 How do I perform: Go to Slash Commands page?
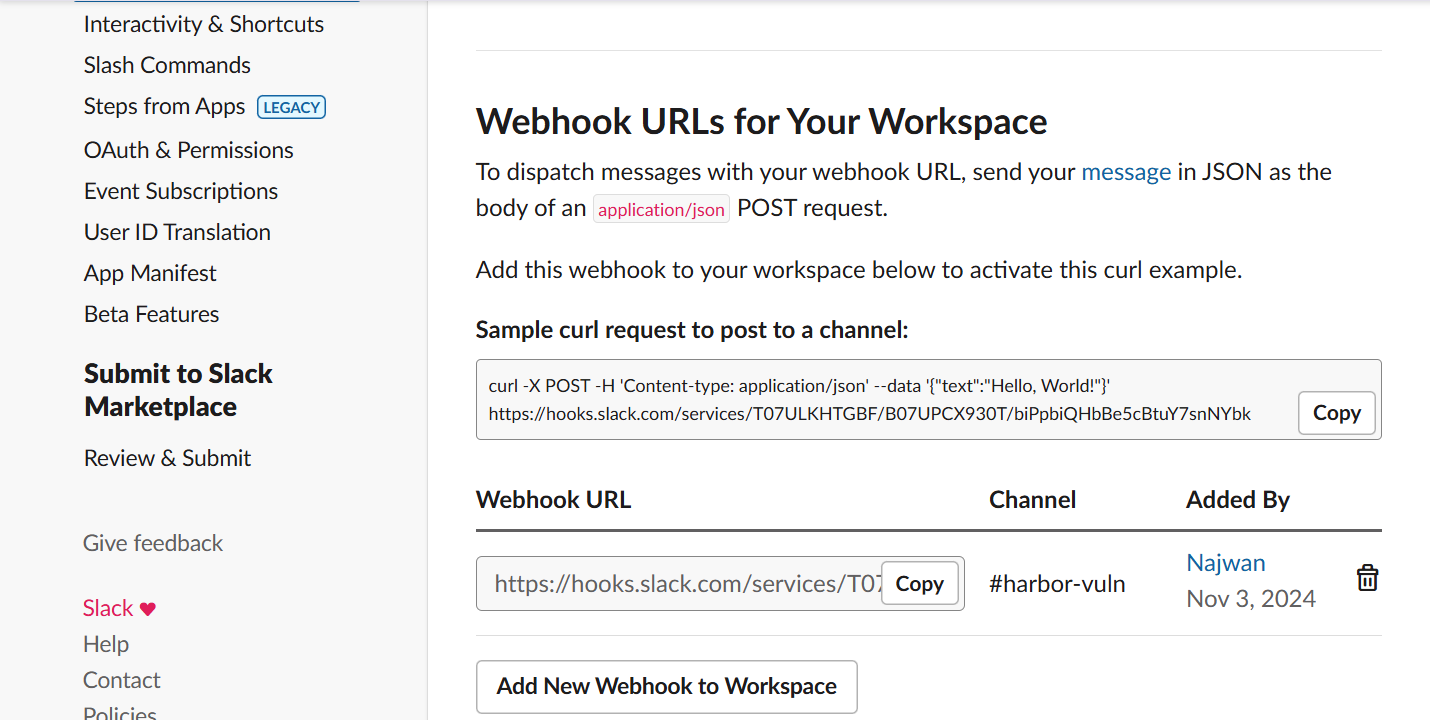pos(167,65)
